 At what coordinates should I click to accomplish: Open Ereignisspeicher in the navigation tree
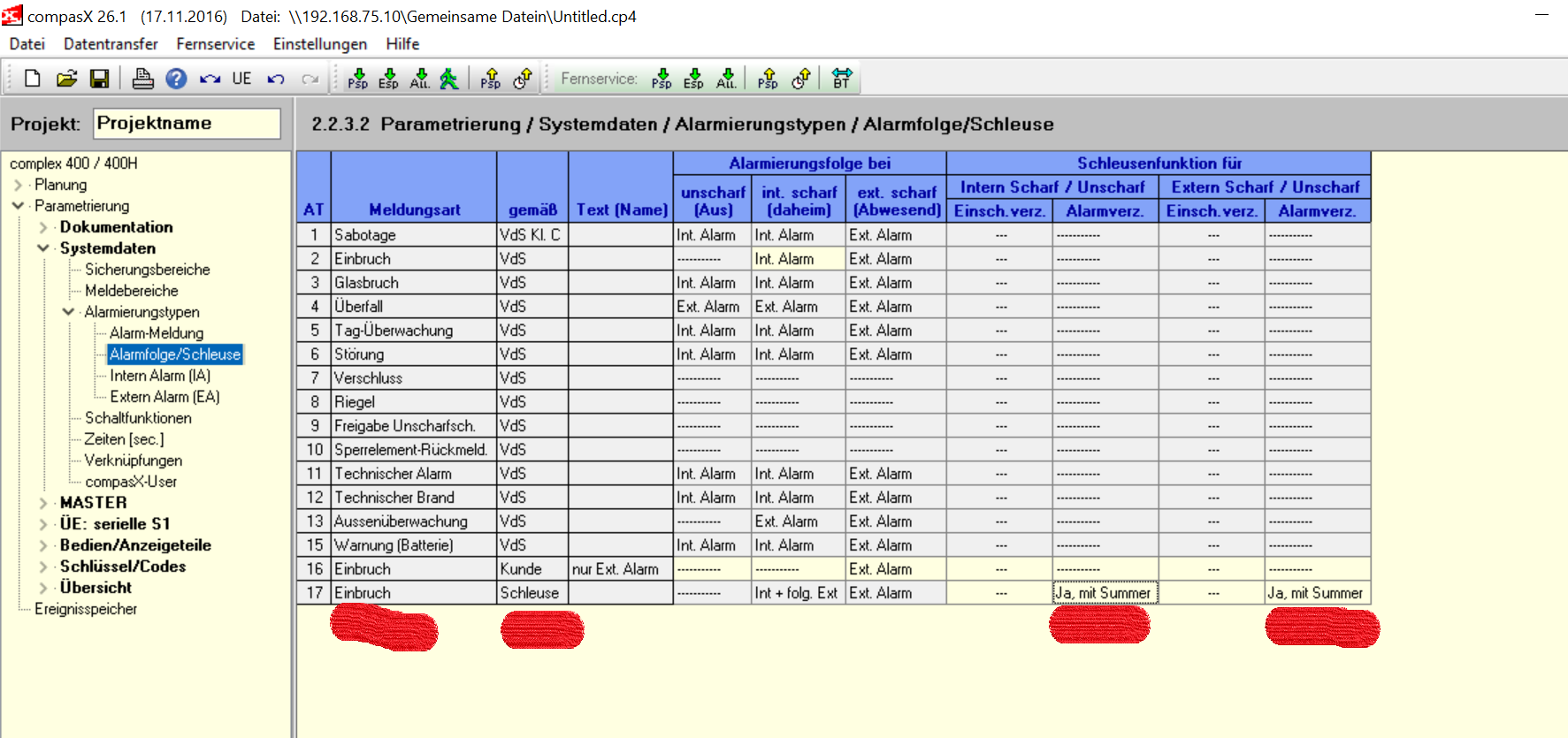coord(86,609)
